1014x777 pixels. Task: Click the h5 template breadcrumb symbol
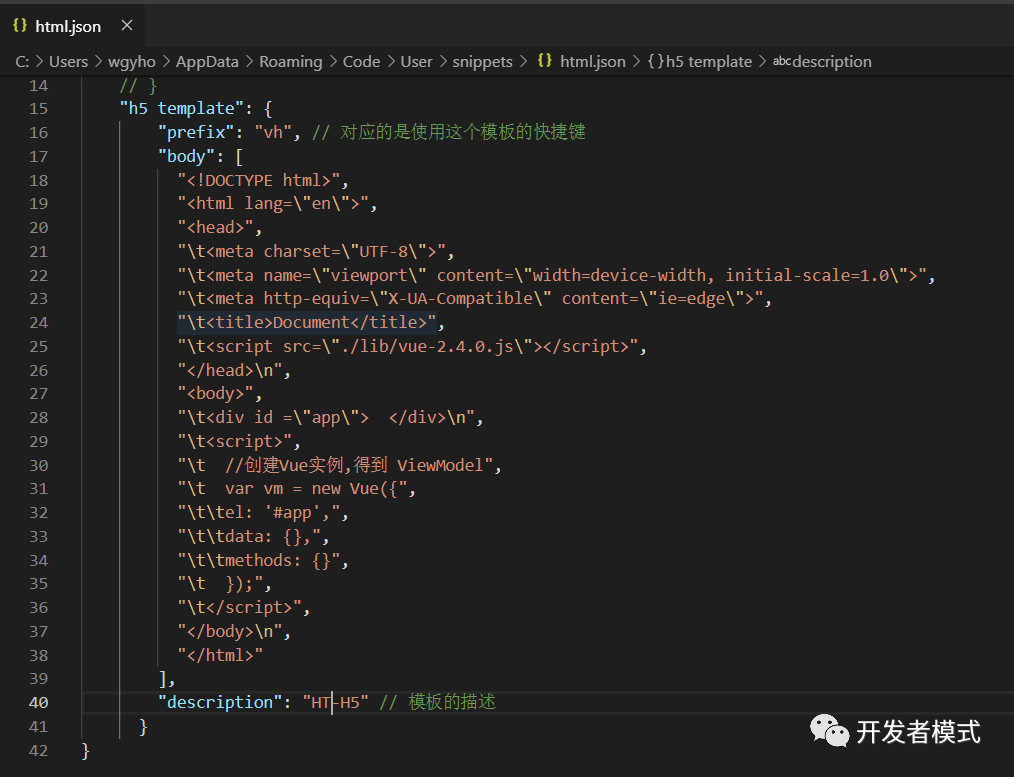tap(709, 61)
